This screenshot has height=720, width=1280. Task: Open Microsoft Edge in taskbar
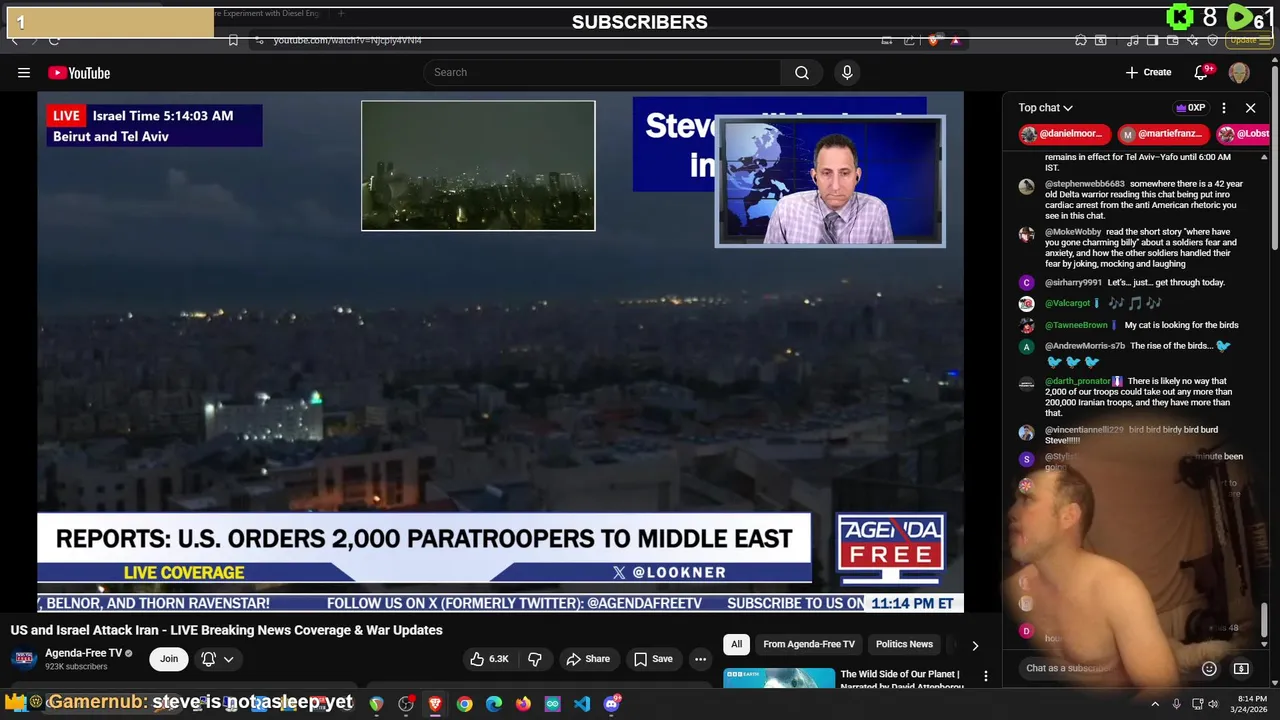tap(494, 704)
